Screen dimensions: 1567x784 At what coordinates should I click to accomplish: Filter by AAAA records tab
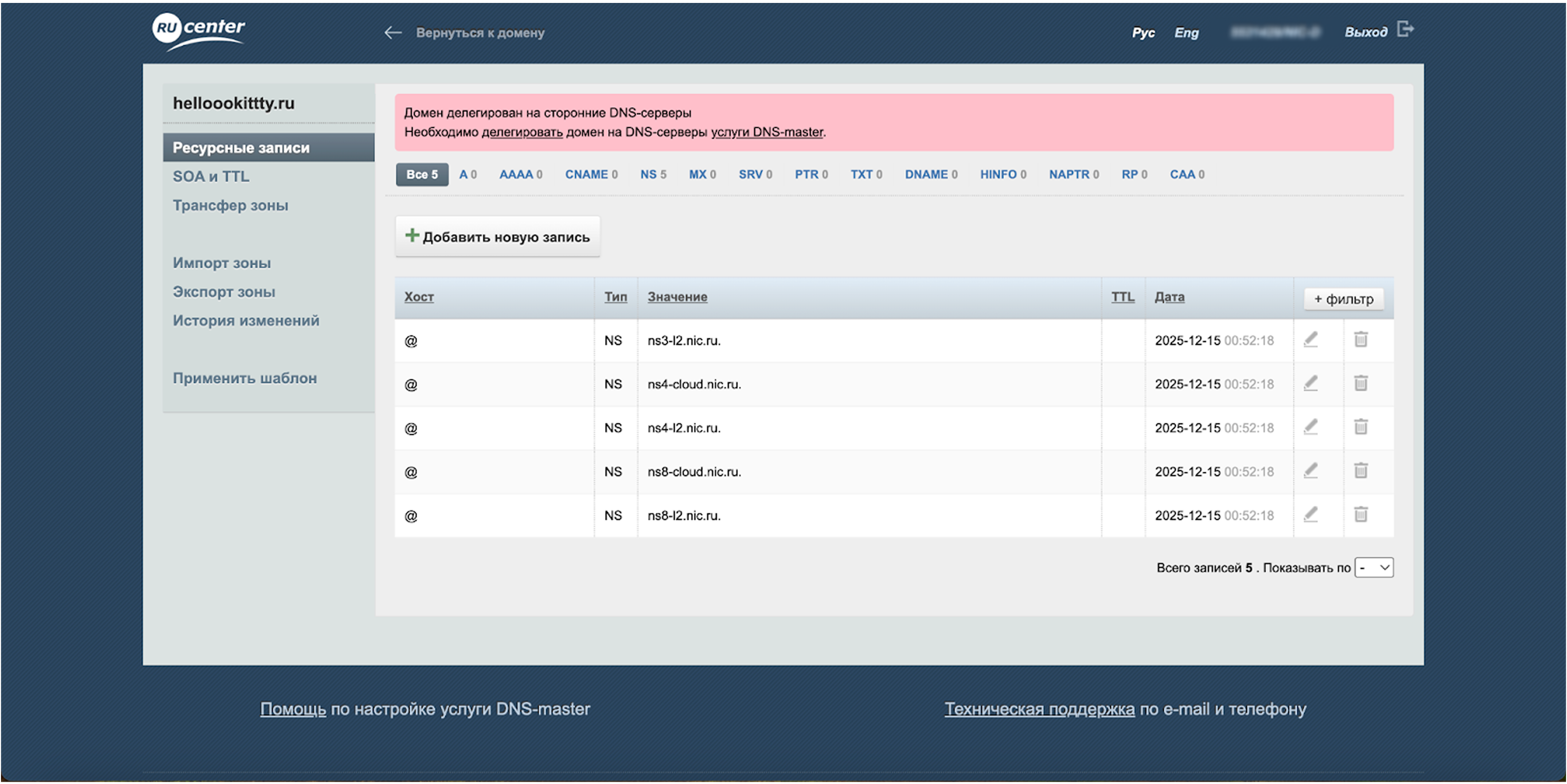pyautogui.click(x=521, y=174)
